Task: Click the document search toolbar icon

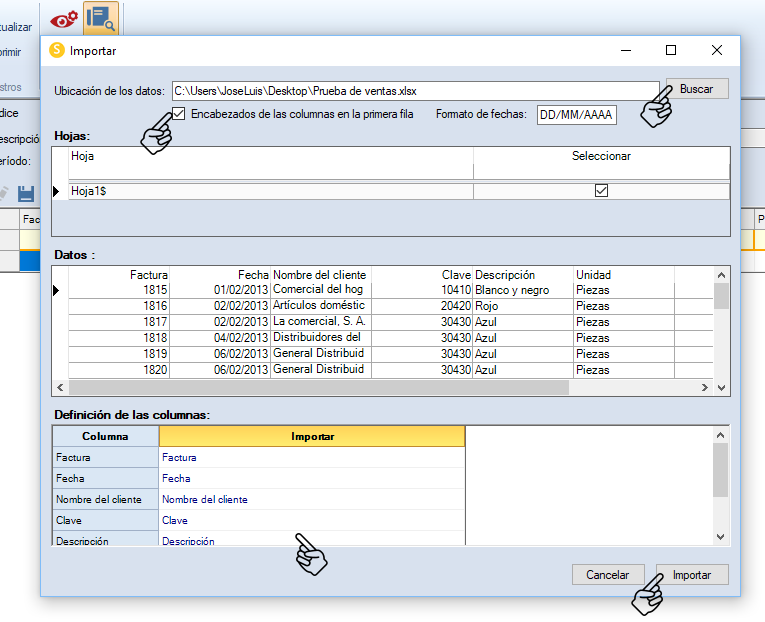Action: [100, 17]
